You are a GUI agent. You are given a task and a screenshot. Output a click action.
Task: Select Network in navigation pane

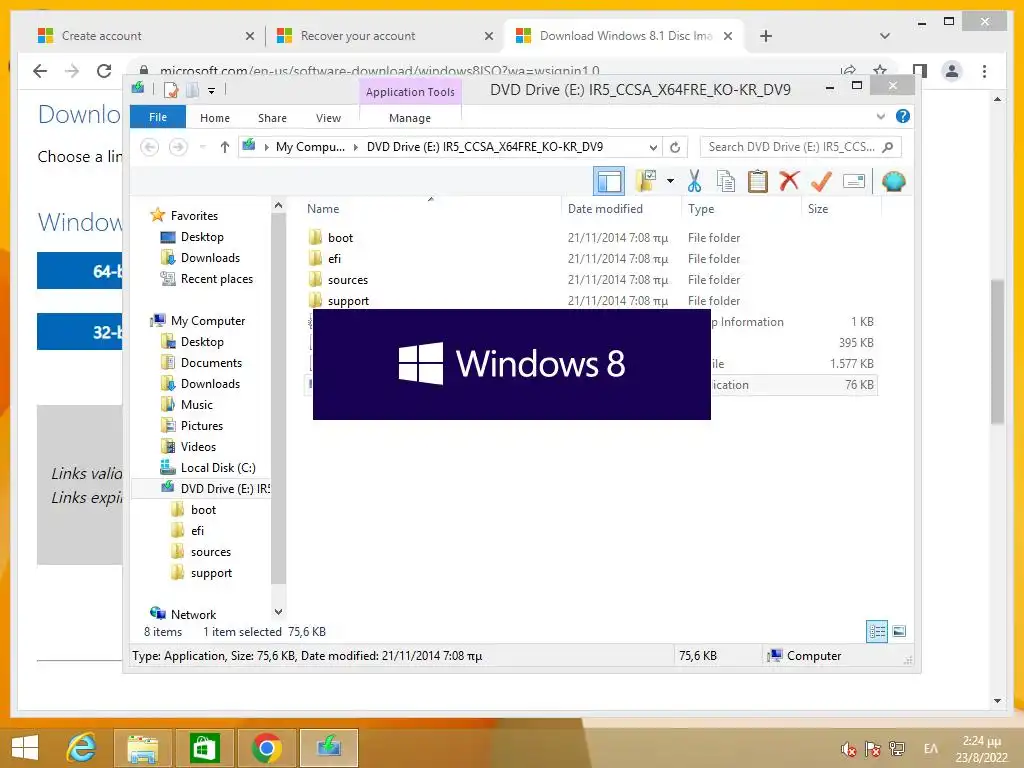pos(193,615)
